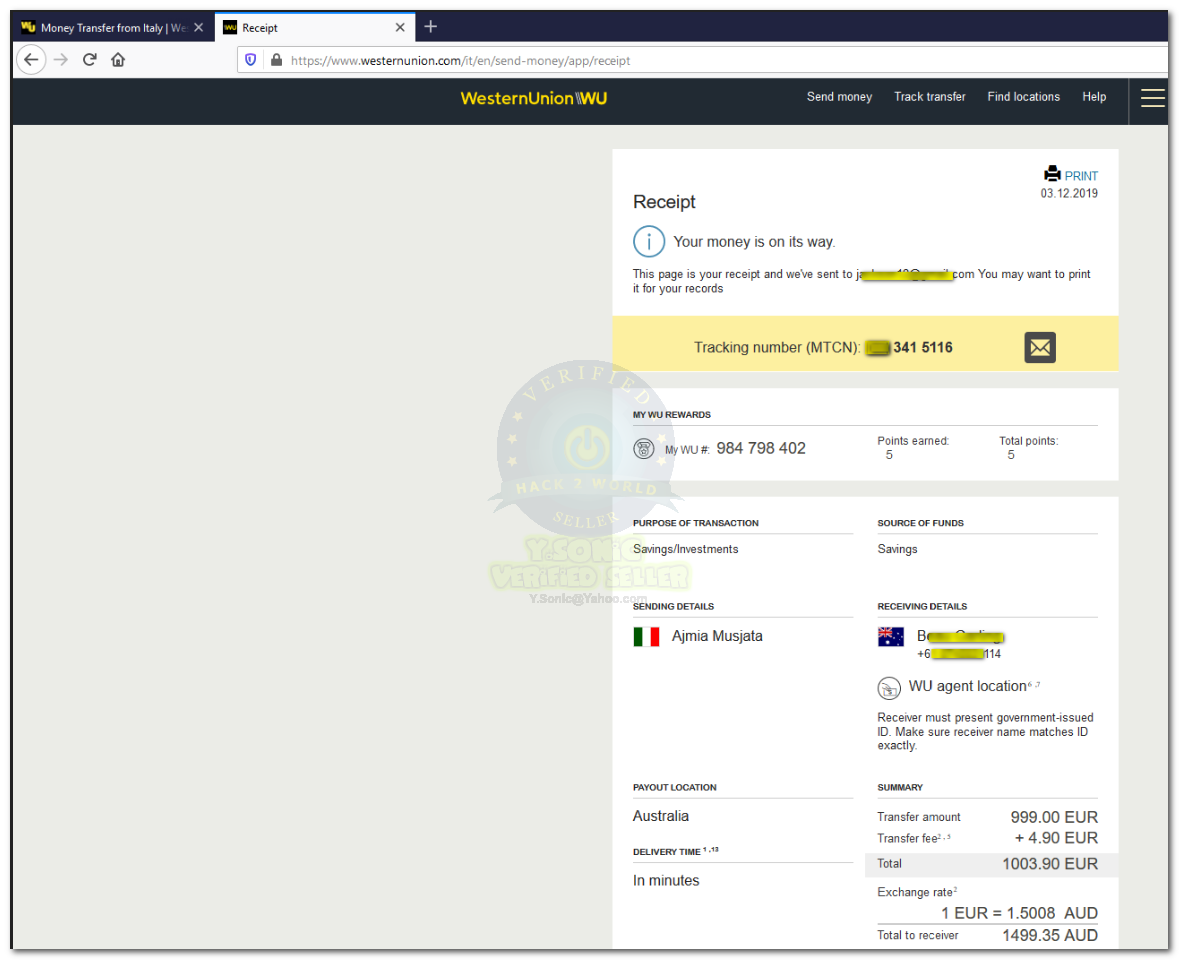Click the WesternUnion WU logo
1179x960 pixels.
(x=534, y=98)
